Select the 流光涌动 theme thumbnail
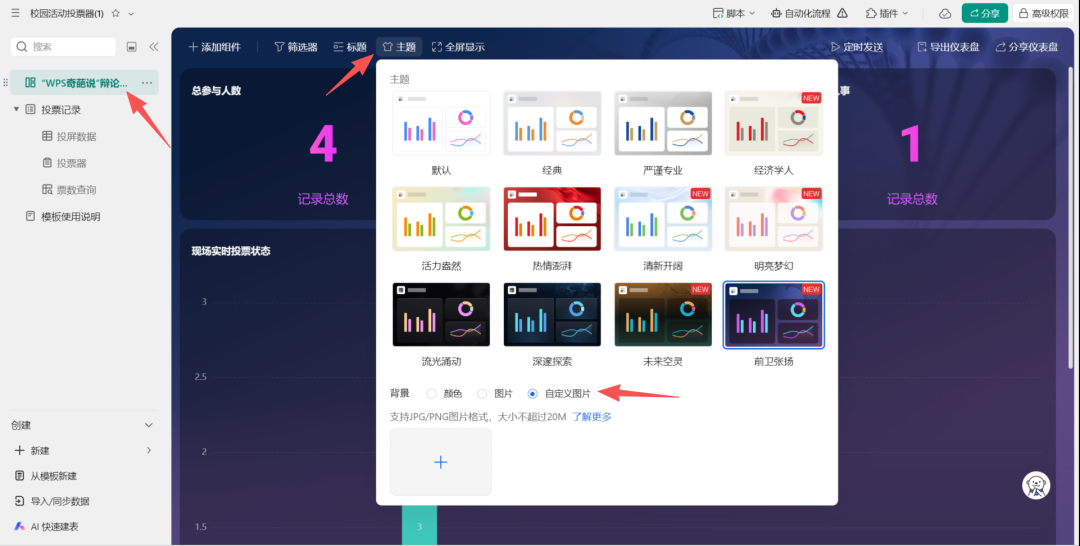1080x546 pixels. (442, 315)
